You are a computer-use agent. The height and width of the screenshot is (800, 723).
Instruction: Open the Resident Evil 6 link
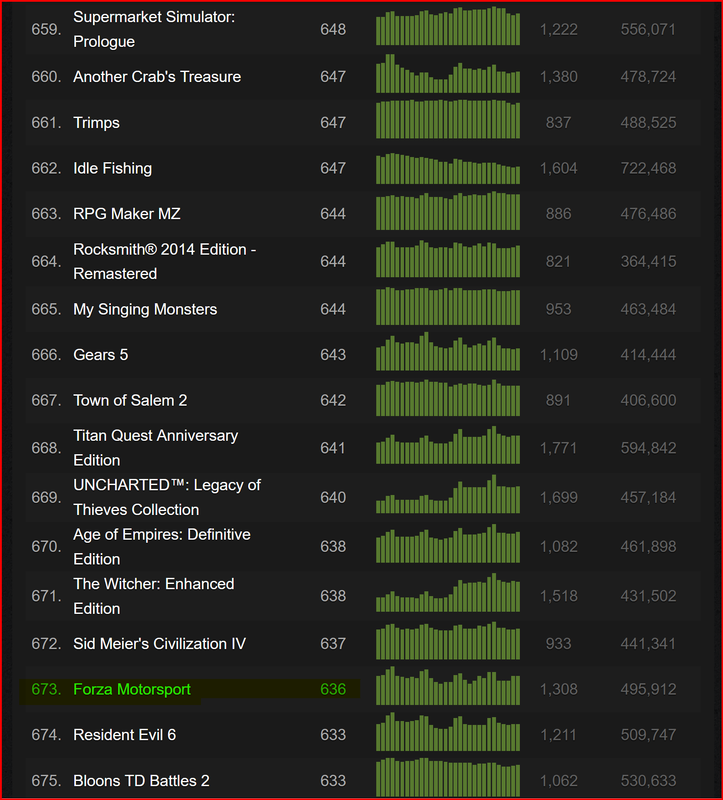pos(125,735)
